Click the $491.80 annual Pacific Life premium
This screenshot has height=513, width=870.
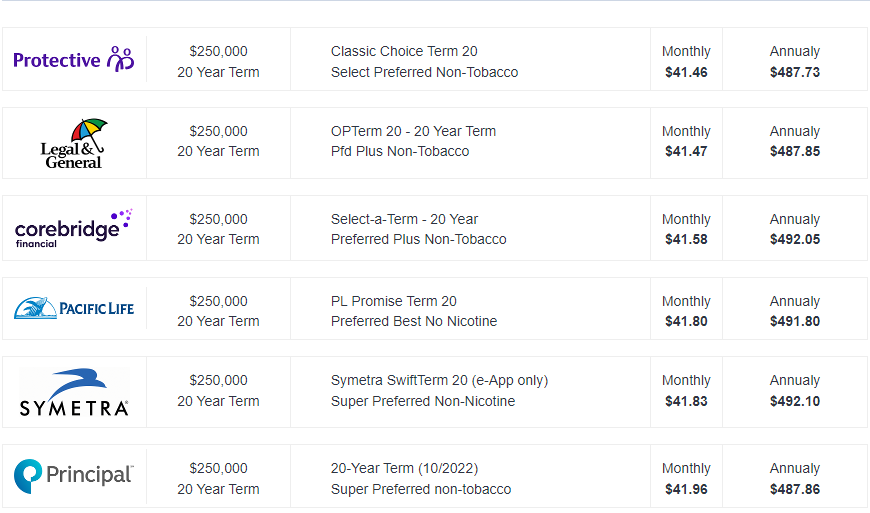tap(795, 322)
